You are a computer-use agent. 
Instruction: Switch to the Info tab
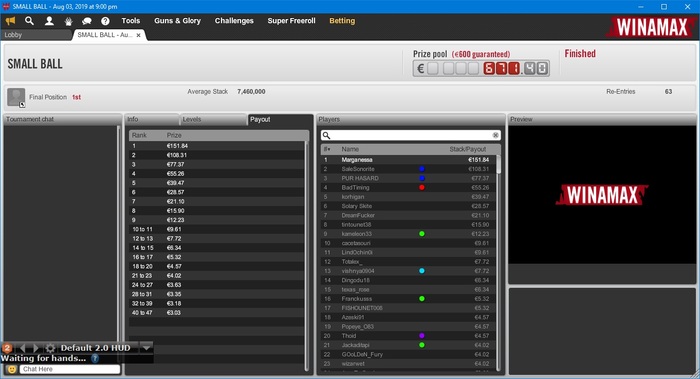coord(152,119)
